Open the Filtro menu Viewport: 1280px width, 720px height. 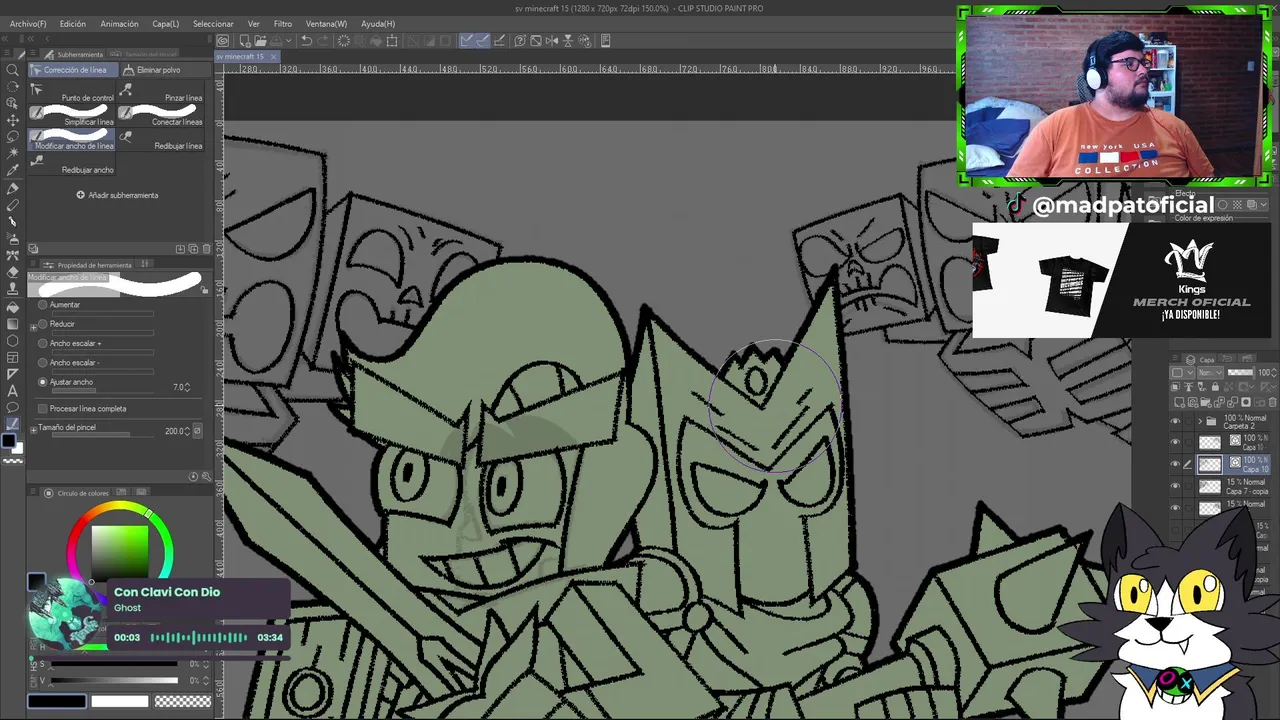point(283,23)
